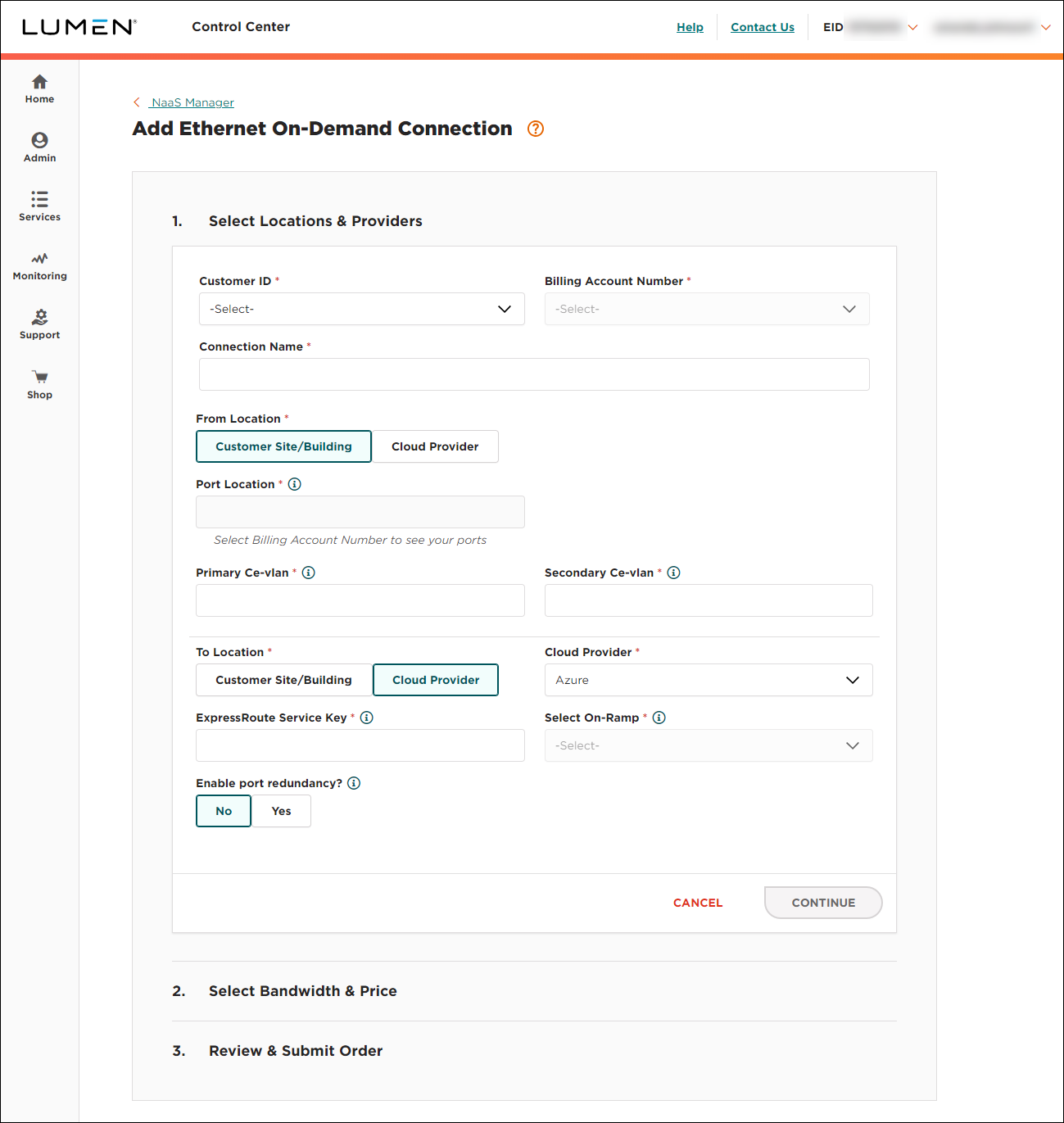This screenshot has width=1064, height=1123.
Task: Click the Port Location field
Action: [x=360, y=512]
